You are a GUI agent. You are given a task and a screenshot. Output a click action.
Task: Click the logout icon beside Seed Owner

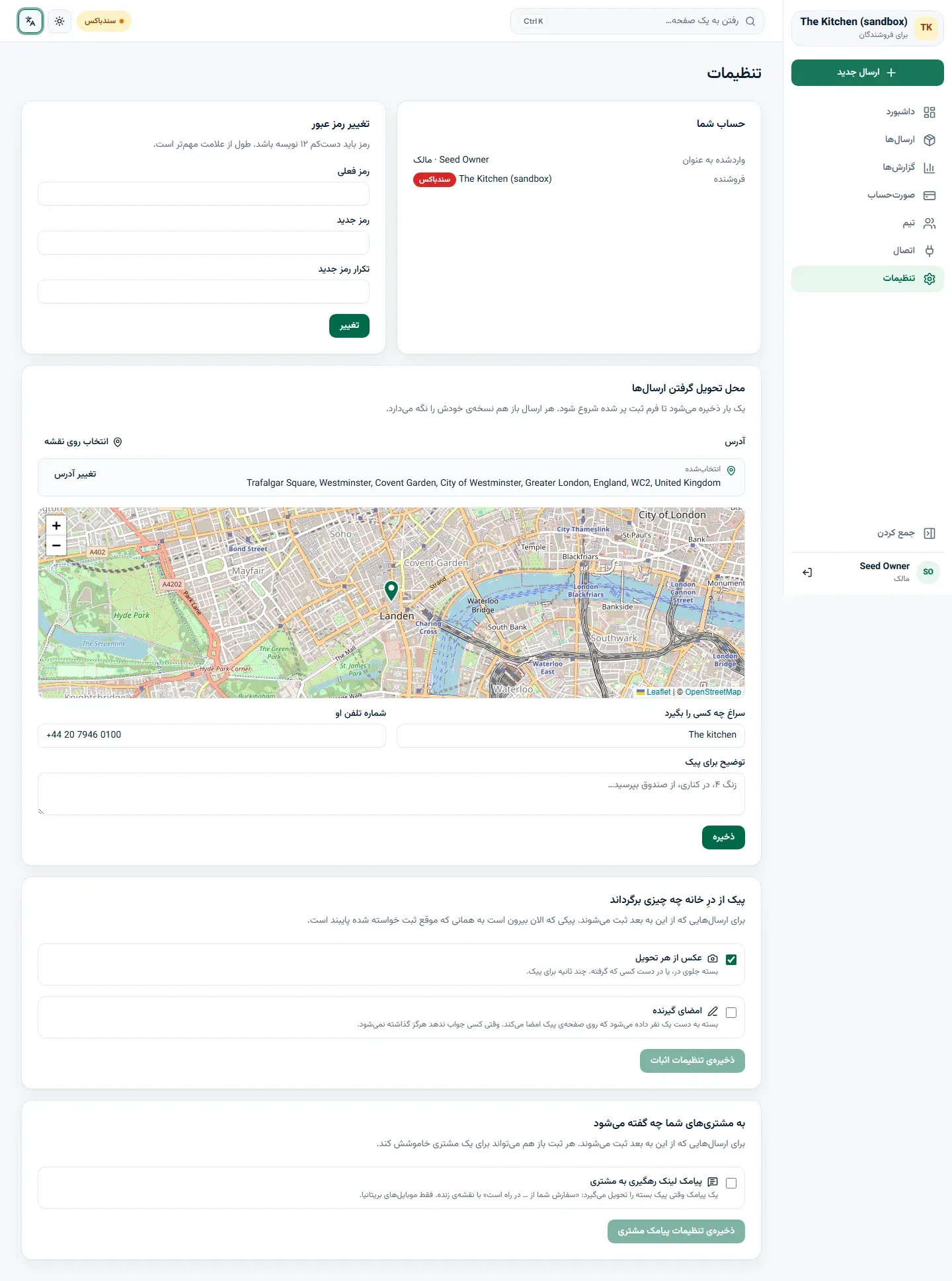tap(807, 572)
